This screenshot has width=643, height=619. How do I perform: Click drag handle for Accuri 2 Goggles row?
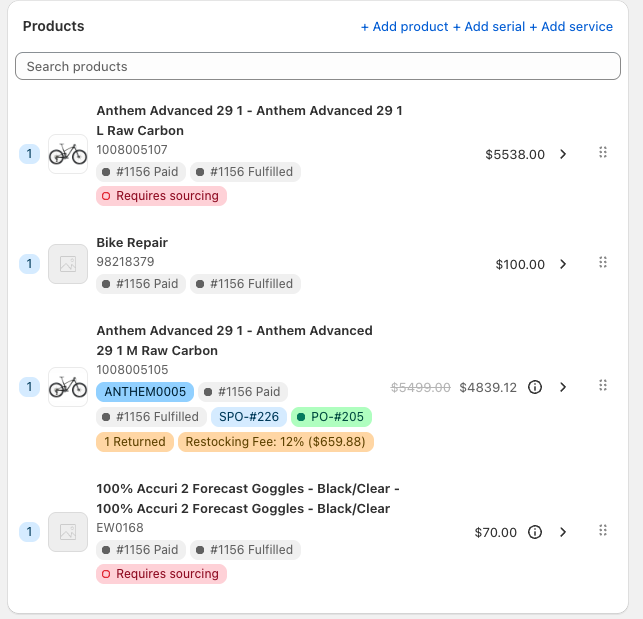602,531
